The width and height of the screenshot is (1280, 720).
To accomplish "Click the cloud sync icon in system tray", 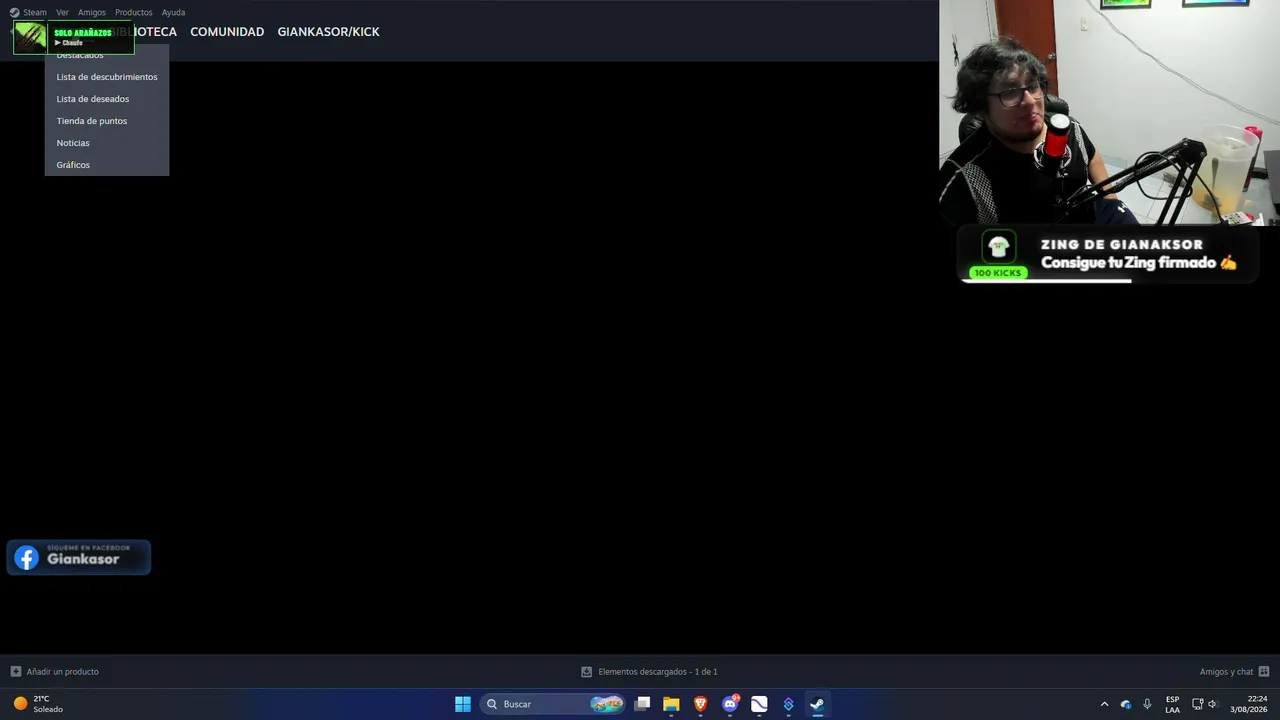I will 1126,704.
